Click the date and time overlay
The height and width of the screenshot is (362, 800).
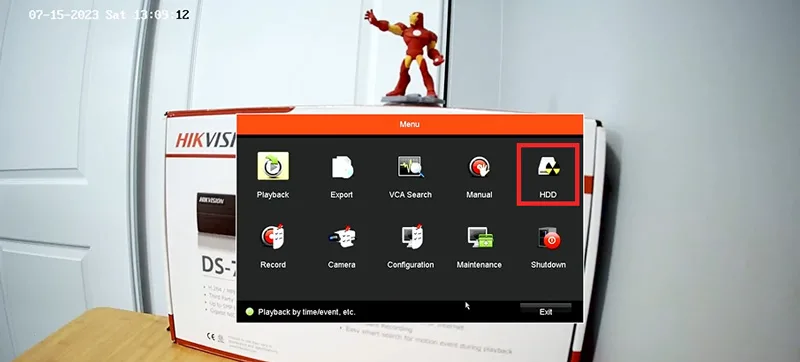109,15
